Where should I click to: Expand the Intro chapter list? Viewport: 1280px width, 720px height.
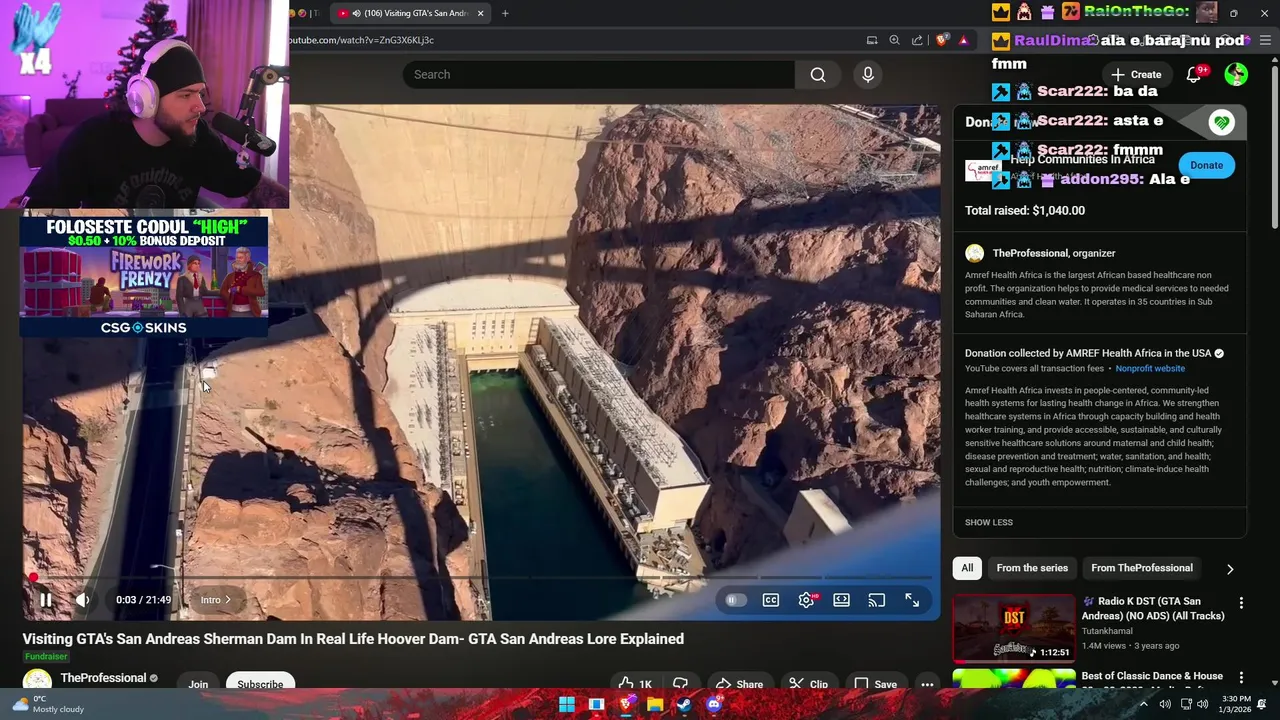click(215, 600)
